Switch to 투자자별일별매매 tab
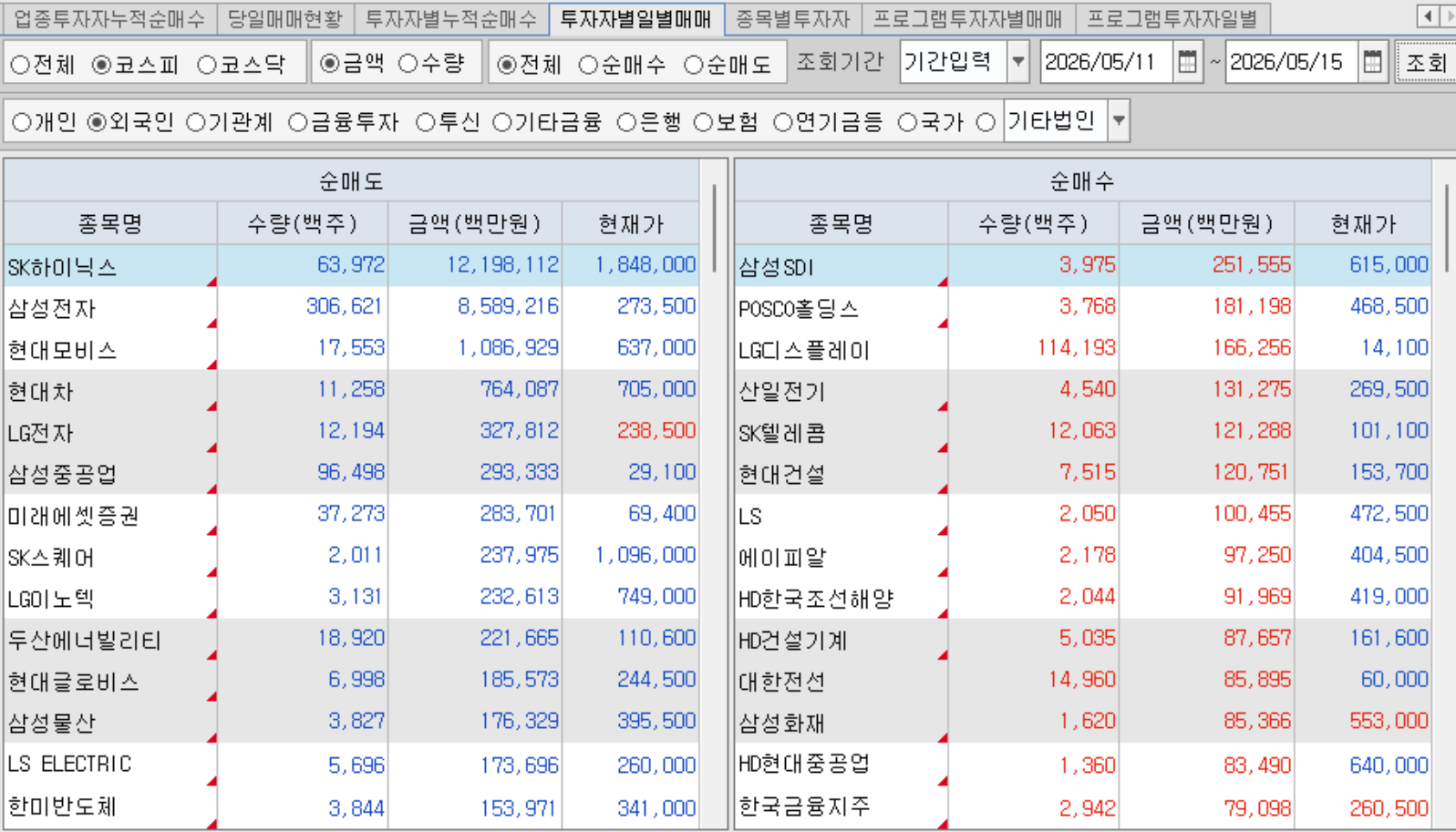This screenshot has height=832, width=1456. coord(636,17)
